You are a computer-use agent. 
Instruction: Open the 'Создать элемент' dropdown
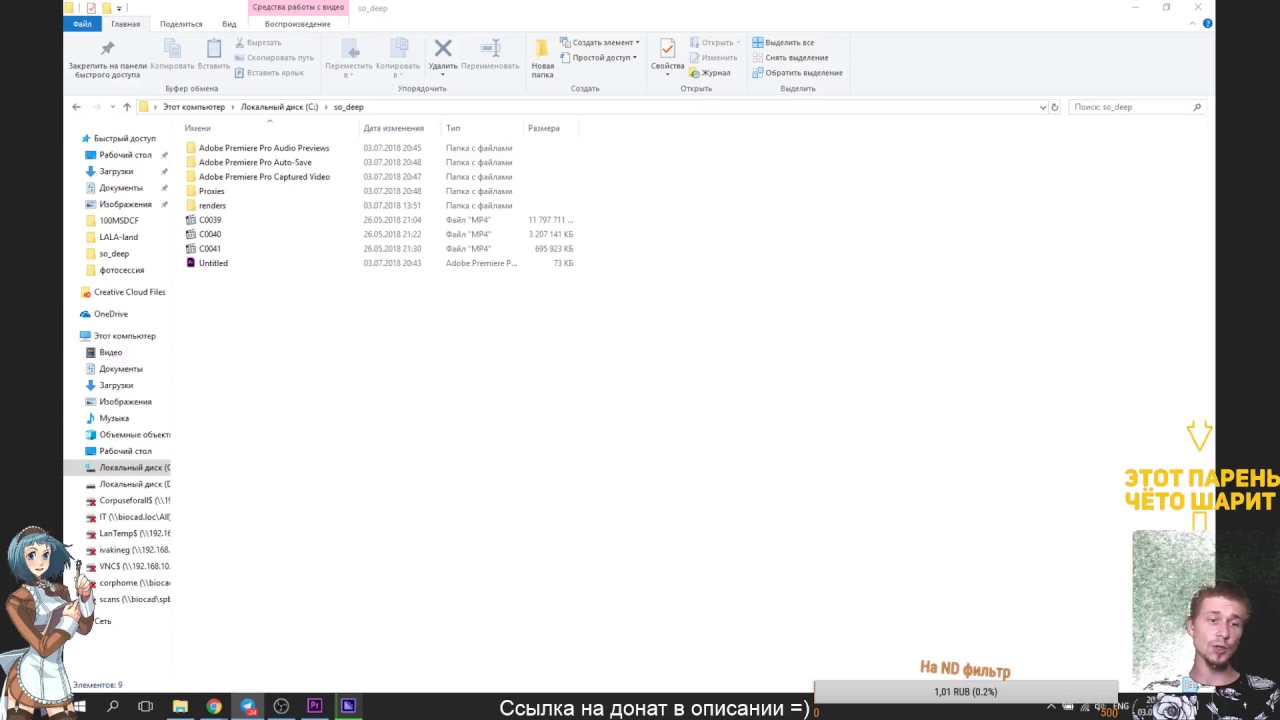(x=600, y=43)
